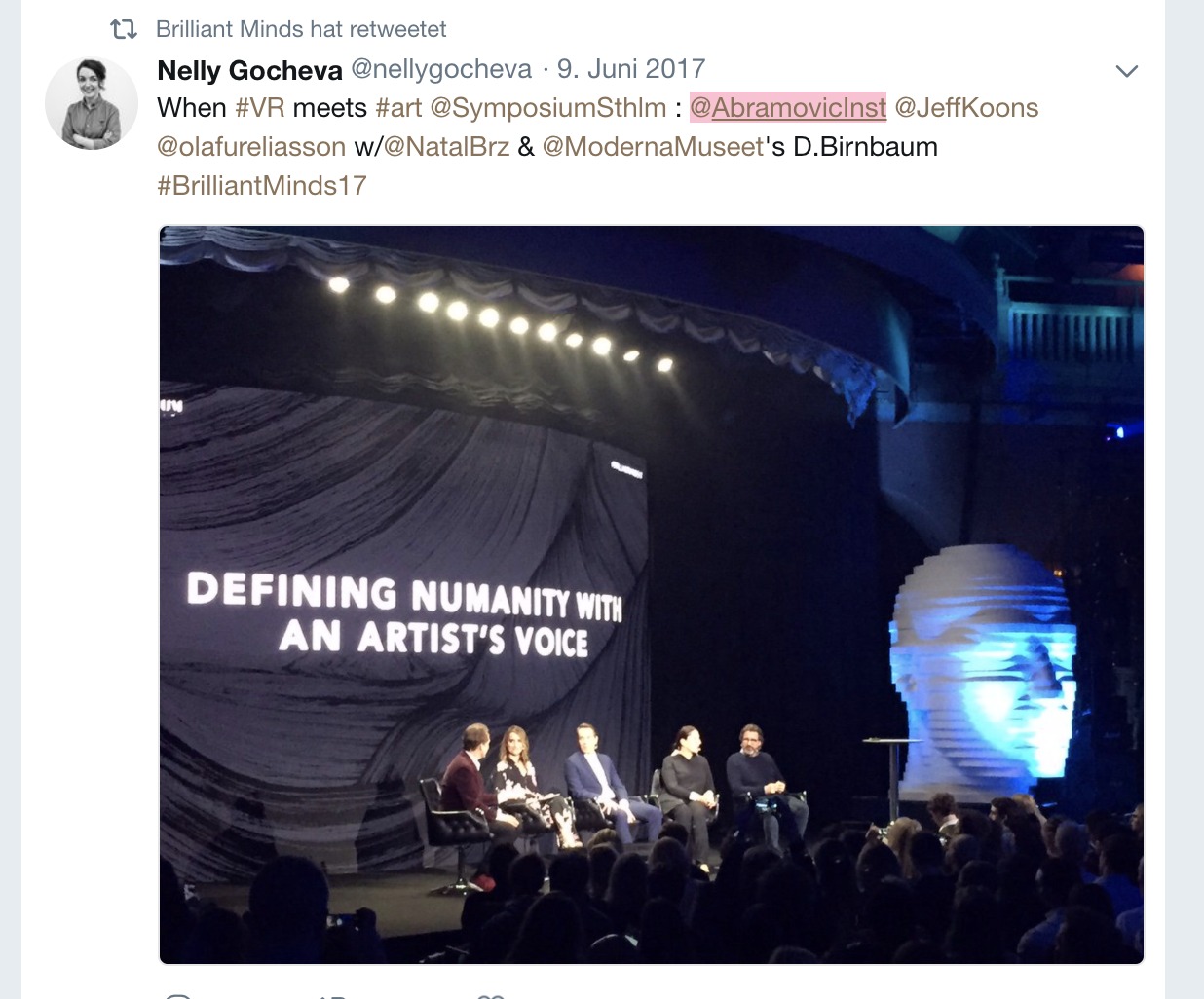This screenshot has height=999, width=1204.
Task: Click the retweet icon above the tweet
Action: click(124, 29)
